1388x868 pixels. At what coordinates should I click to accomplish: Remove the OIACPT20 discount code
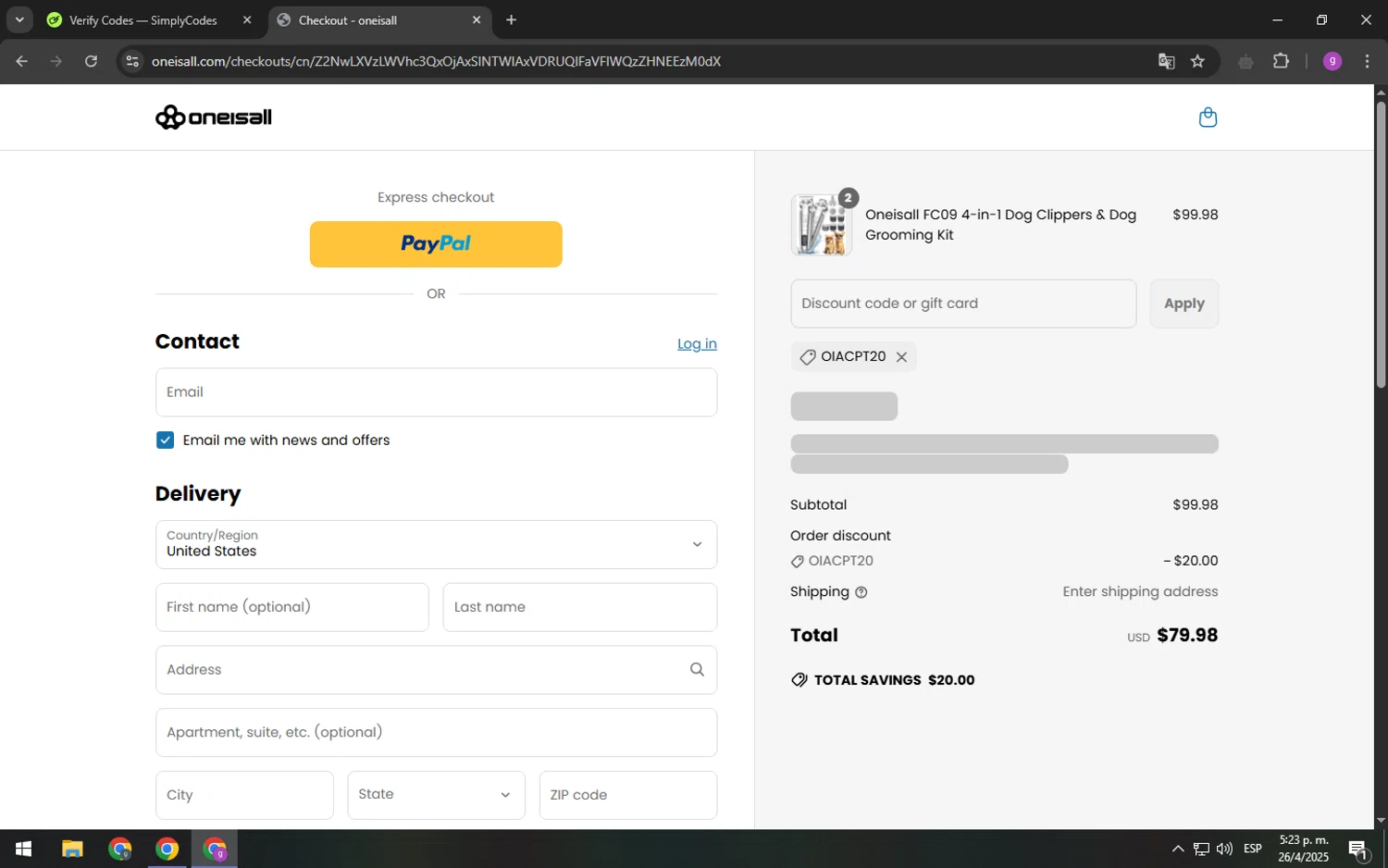click(901, 357)
